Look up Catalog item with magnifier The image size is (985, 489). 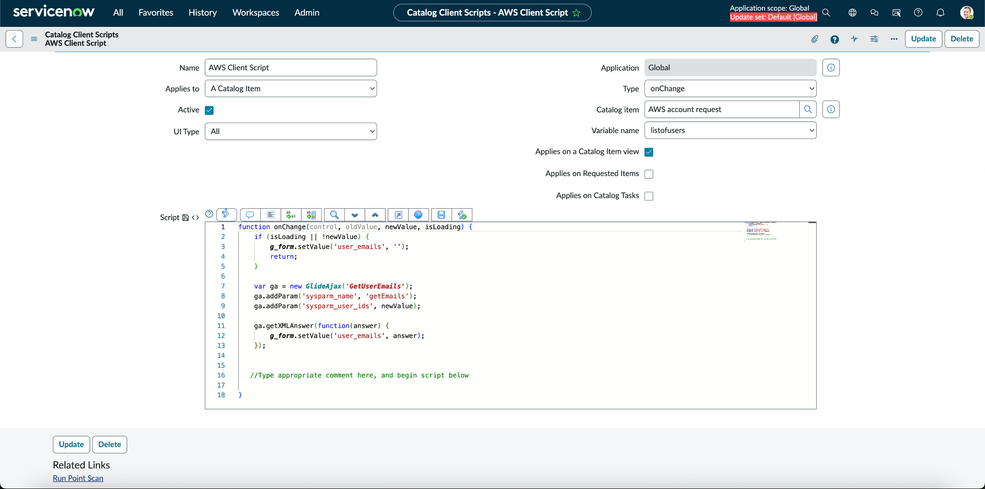[x=808, y=109]
